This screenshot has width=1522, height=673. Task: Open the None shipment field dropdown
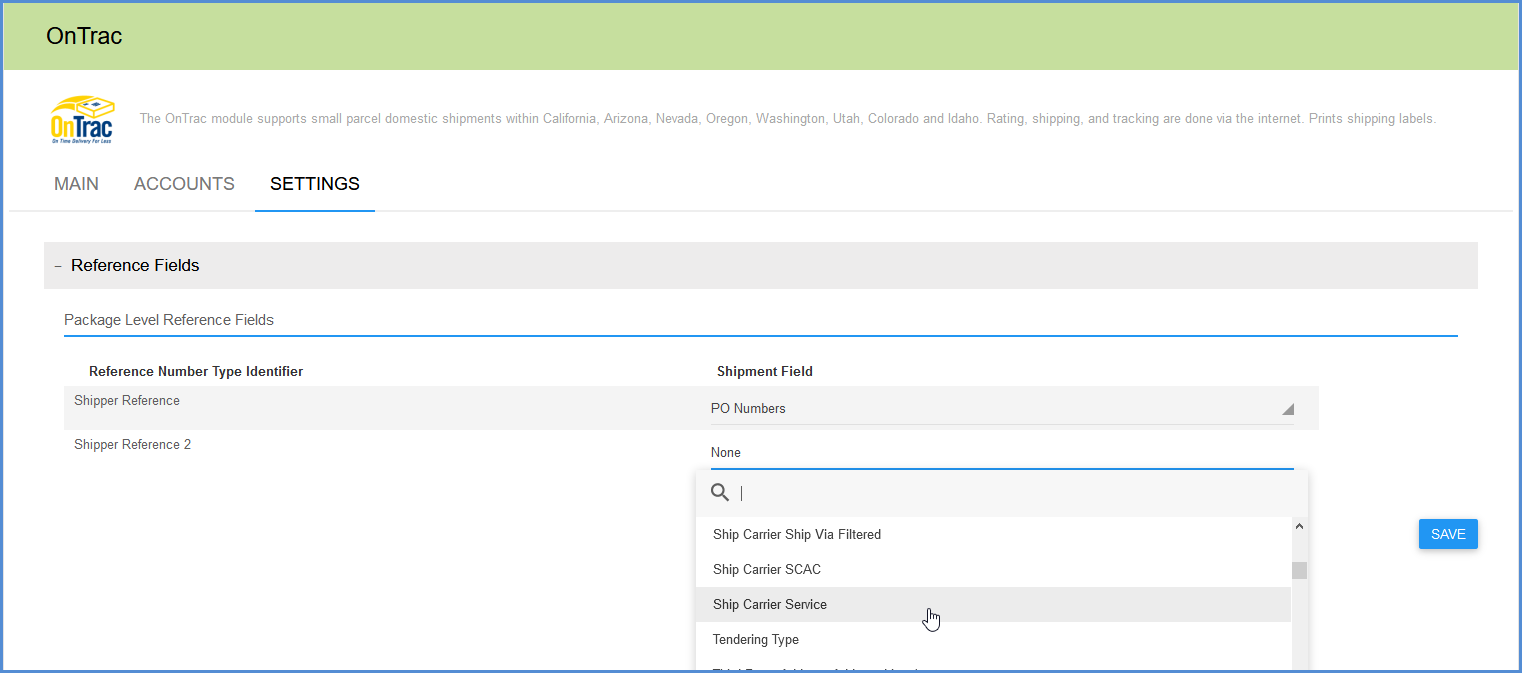click(x=1000, y=452)
